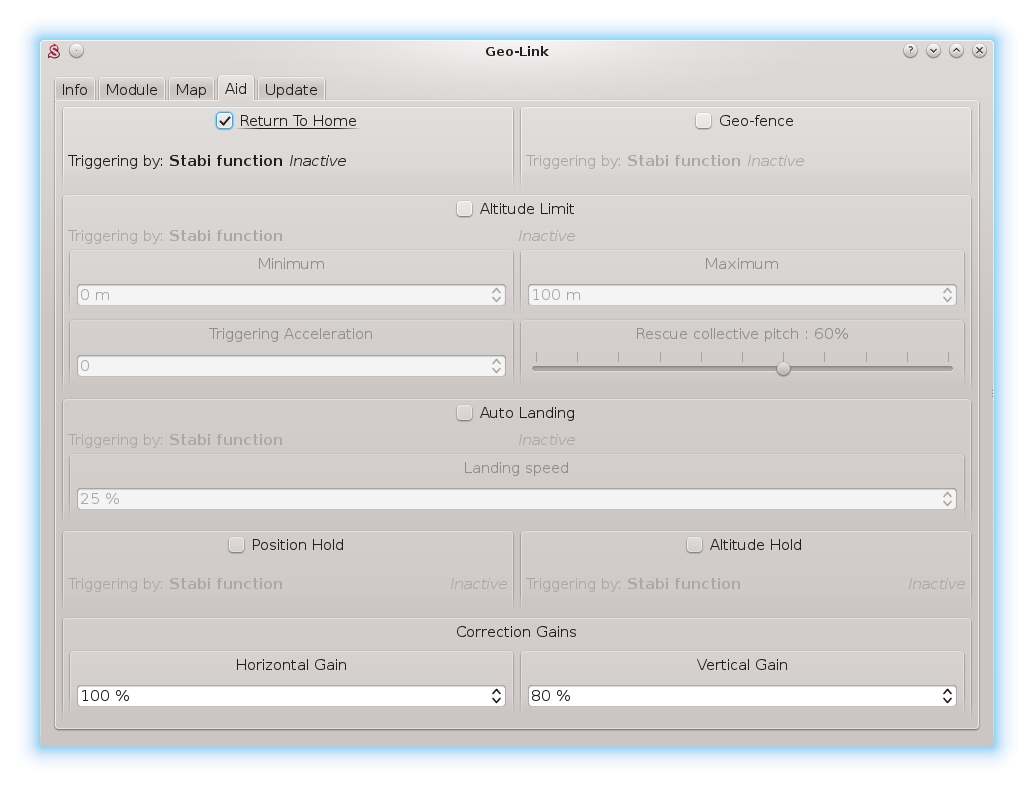This screenshot has height=787, width=1034.
Task: Open the Module tab
Action: coord(132,90)
